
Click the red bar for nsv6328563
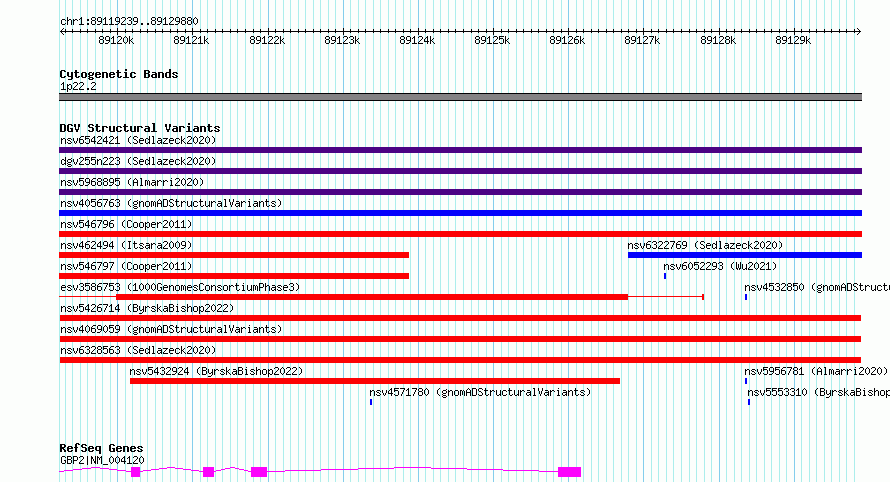point(460,360)
